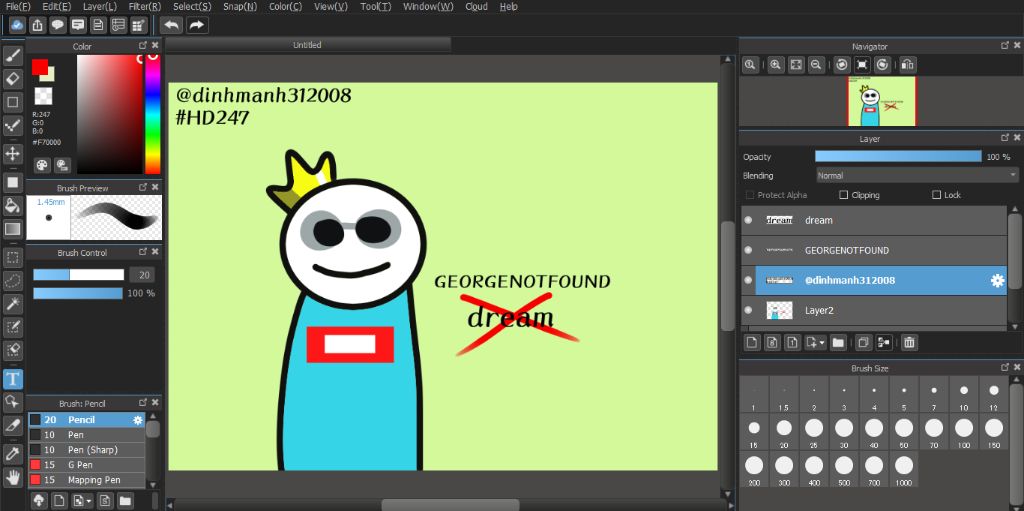Duplicate the current layer
1024x511 pixels.
863,342
